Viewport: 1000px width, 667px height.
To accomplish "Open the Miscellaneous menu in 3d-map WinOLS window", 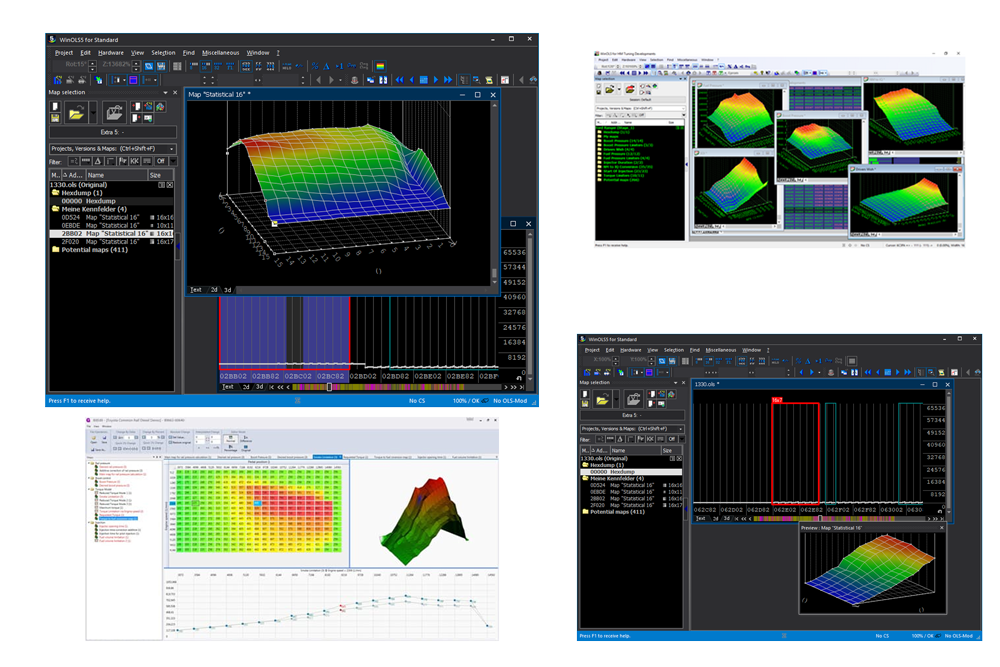I will pos(220,52).
